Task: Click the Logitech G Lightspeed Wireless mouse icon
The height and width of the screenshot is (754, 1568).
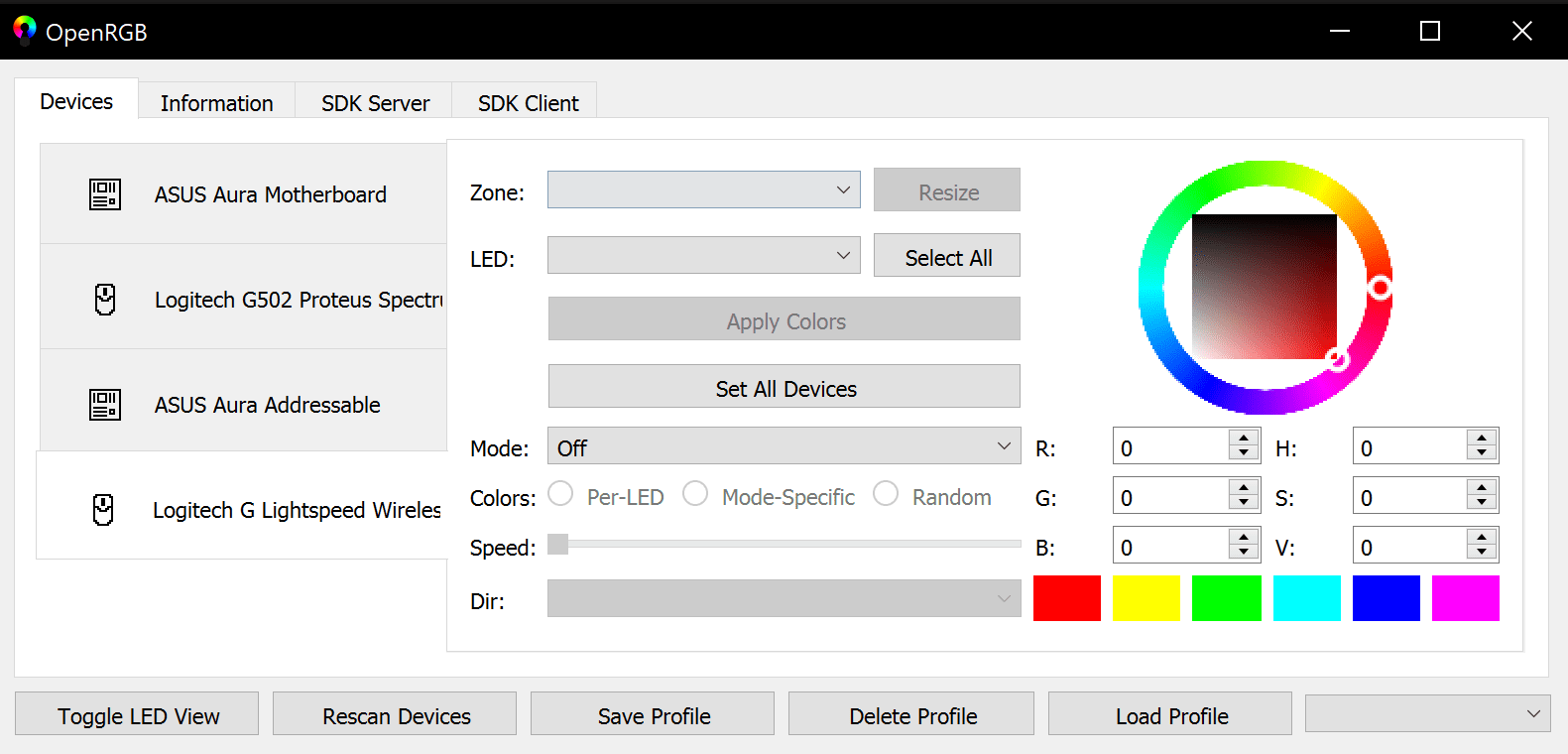Action: [x=103, y=510]
